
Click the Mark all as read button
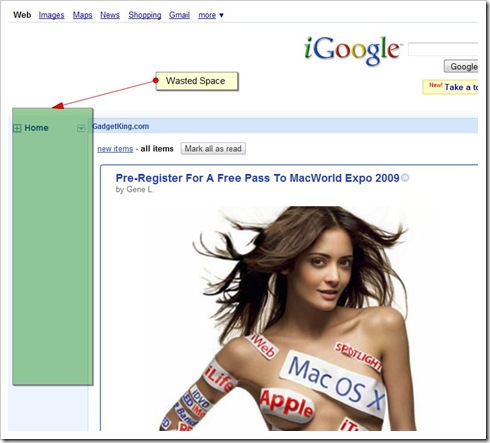(213, 149)
